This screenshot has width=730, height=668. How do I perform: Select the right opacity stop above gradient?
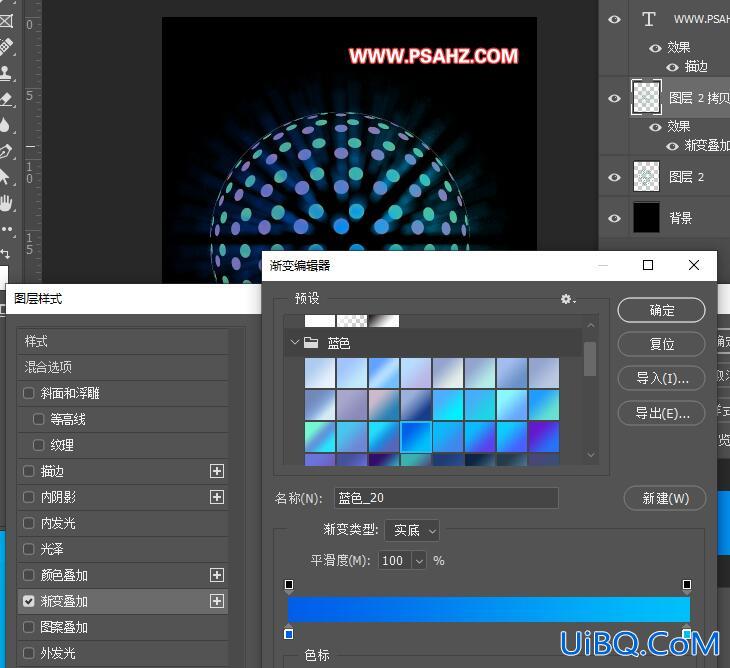pyautogui.click(x=687, y=585)
